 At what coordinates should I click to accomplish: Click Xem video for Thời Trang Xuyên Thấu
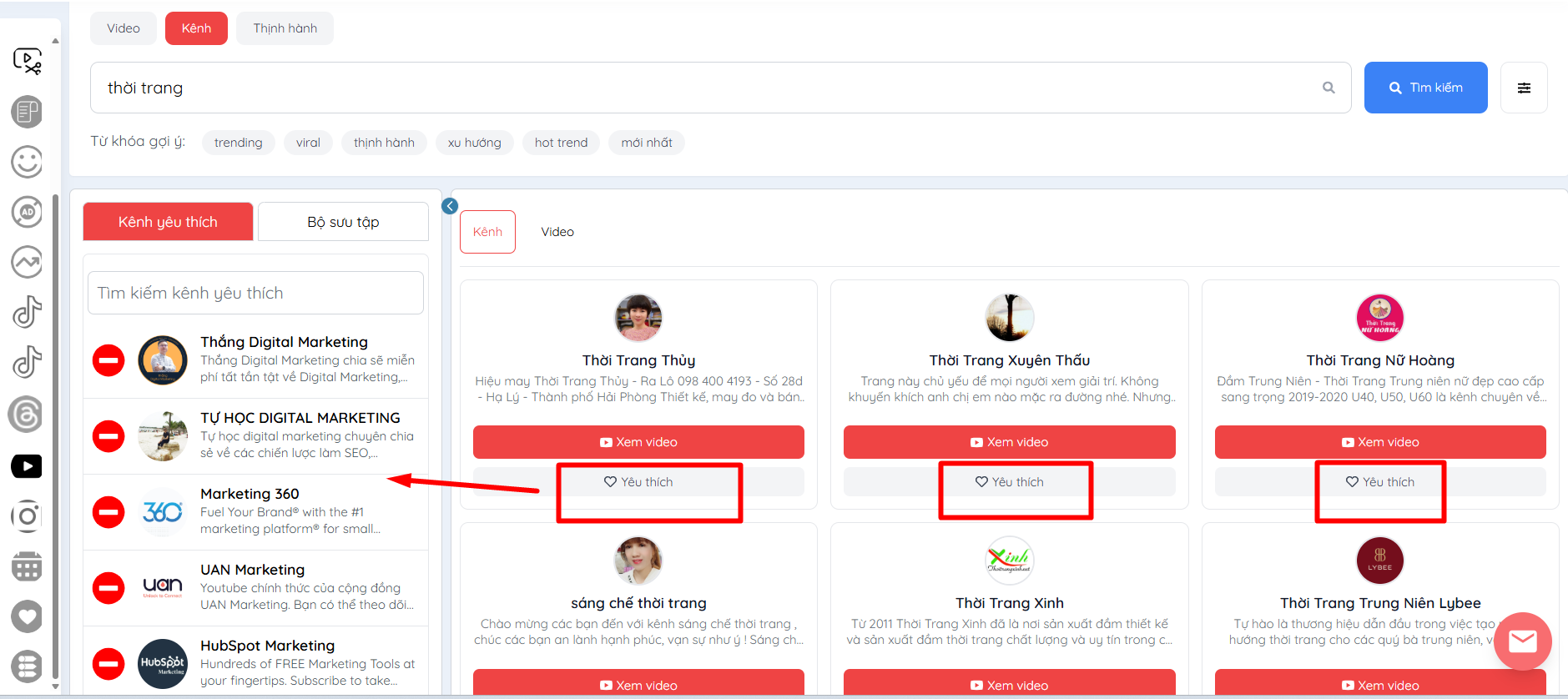click(x=1009, y=442)
